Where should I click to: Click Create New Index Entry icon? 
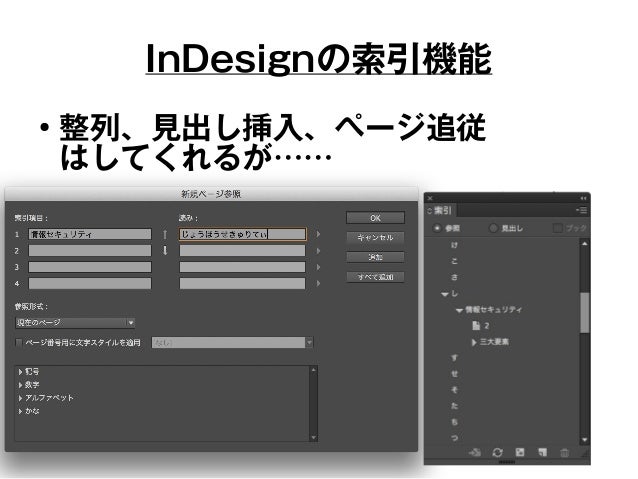click(542, 452)
